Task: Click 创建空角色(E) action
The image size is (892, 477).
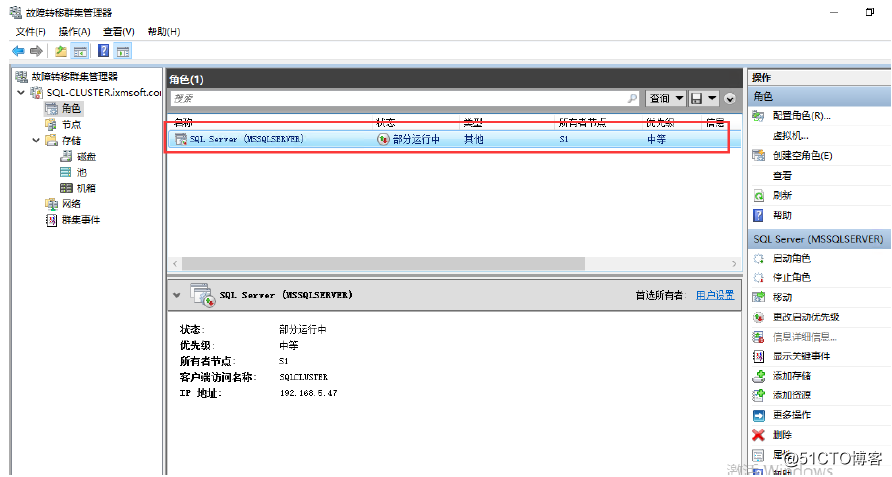Action: click(x=802, y=155)
